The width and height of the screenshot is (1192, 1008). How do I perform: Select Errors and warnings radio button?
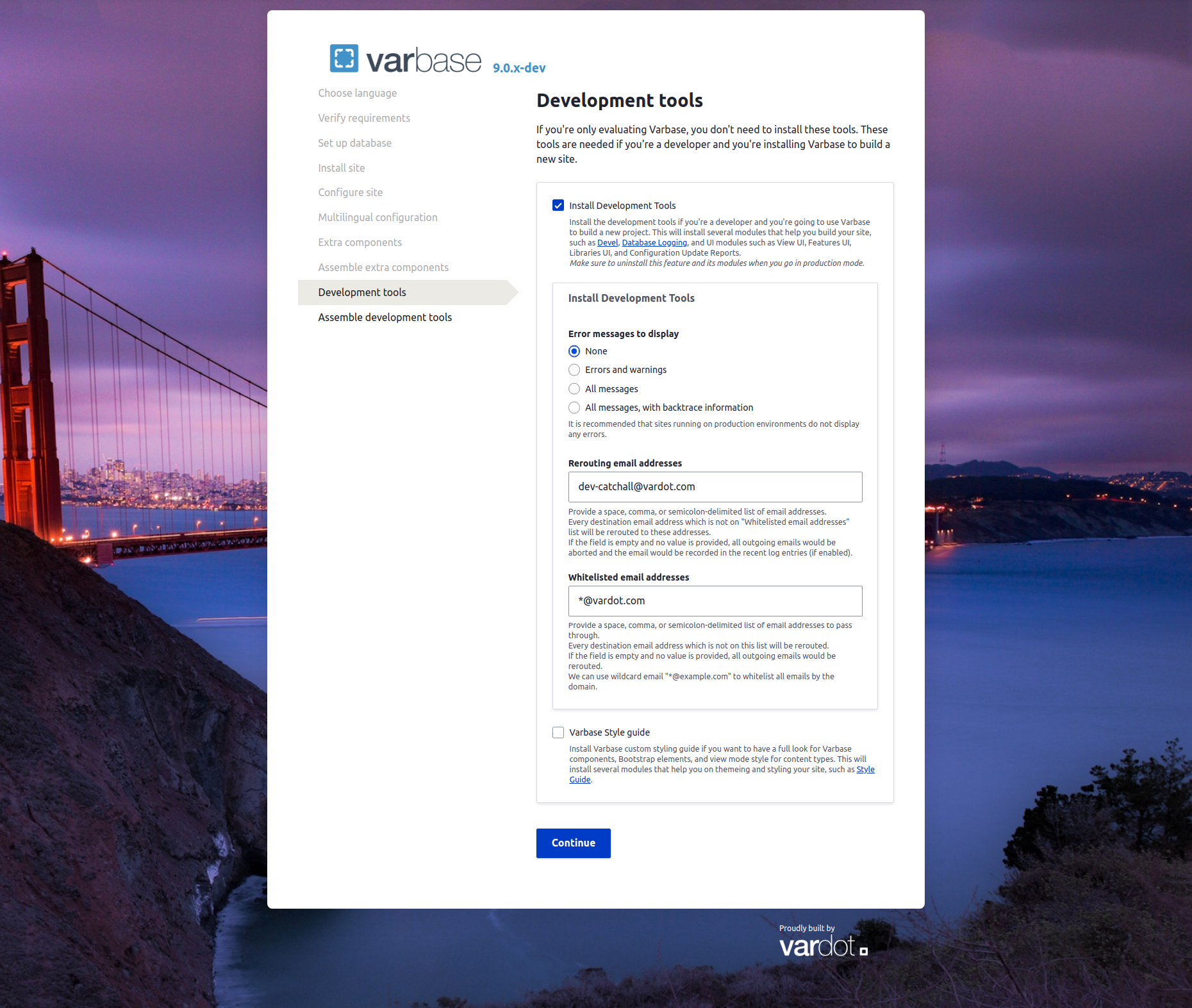[x=574, y=370]
